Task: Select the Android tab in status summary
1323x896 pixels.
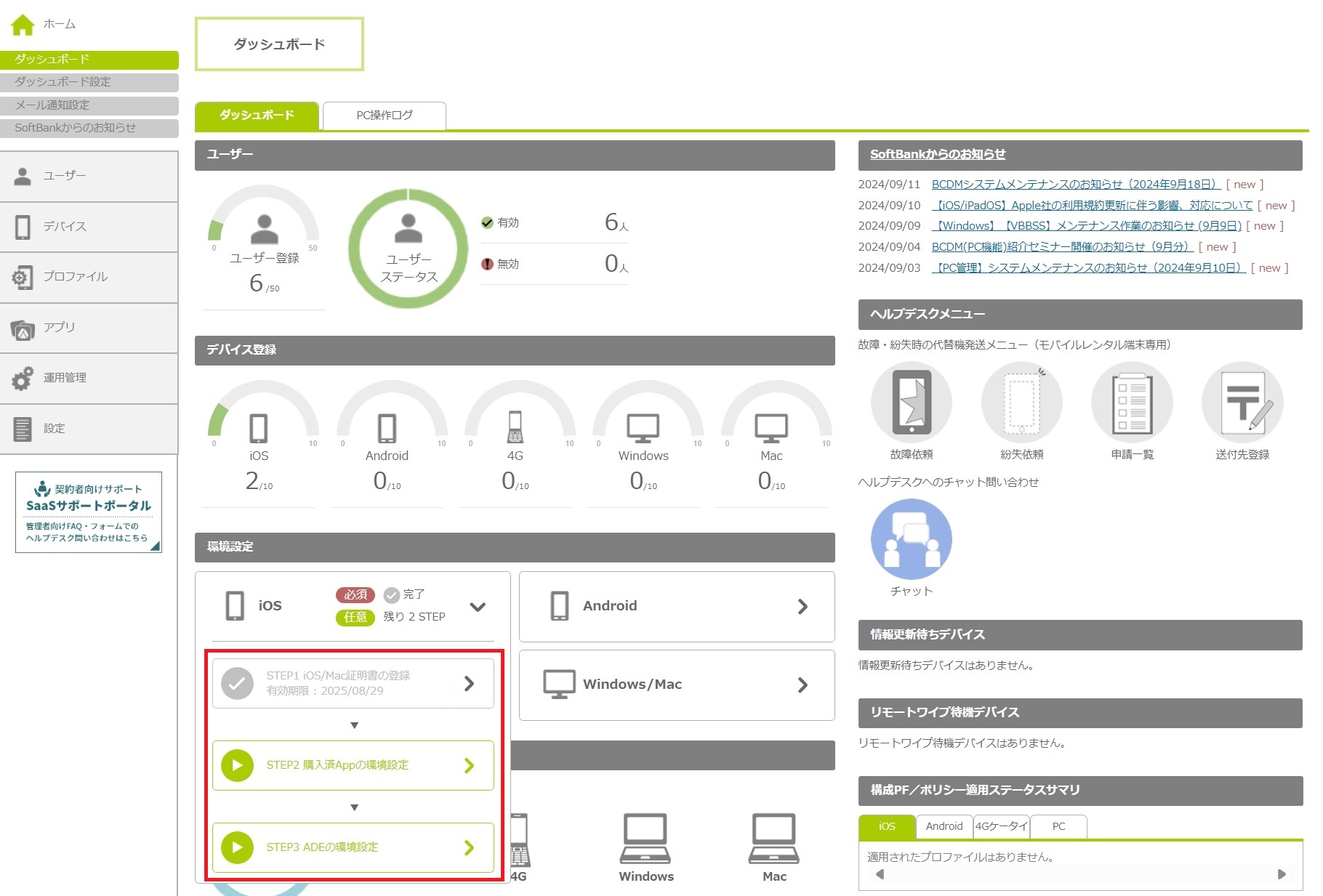Action: [944, 826]
